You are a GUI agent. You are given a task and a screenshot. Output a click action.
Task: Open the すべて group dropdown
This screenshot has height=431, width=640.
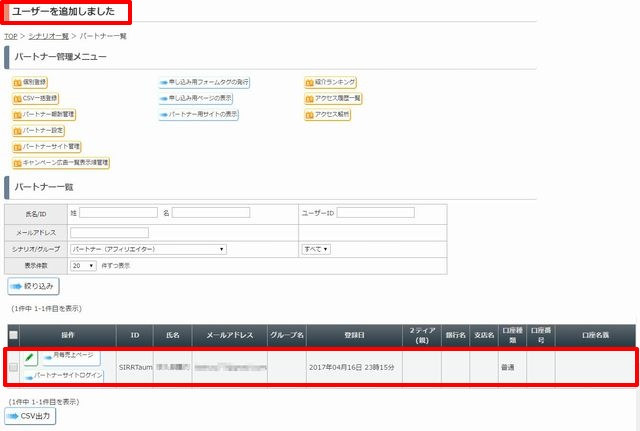pos(316,249)
